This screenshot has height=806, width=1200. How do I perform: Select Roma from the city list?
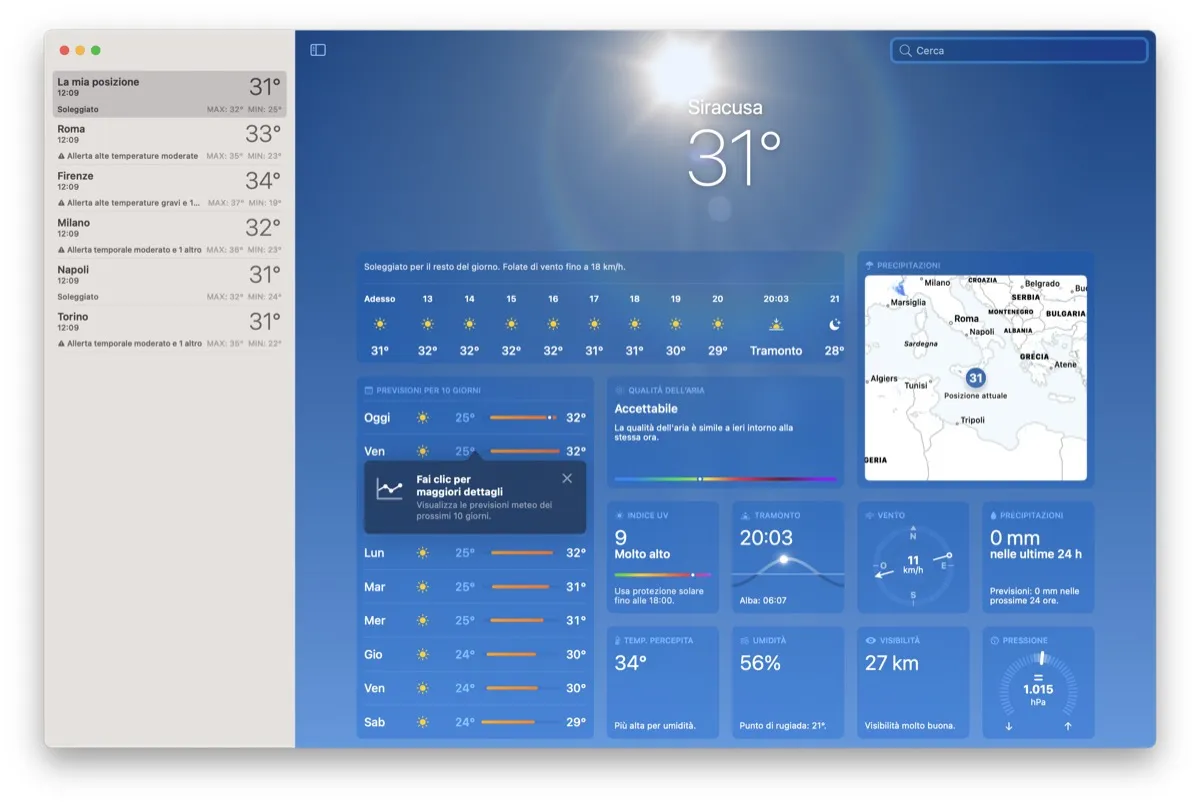point(168,140)
